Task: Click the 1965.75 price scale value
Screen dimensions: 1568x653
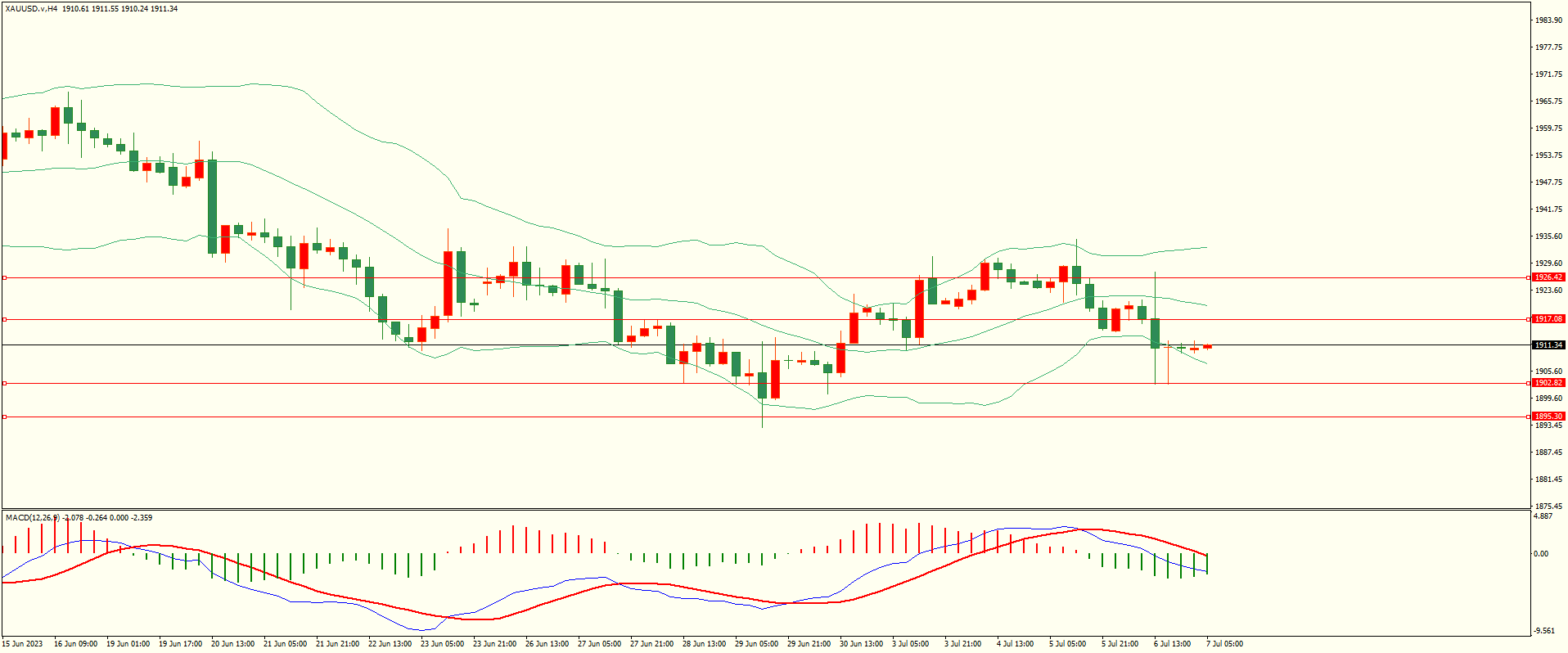Action: (1548, 101)
